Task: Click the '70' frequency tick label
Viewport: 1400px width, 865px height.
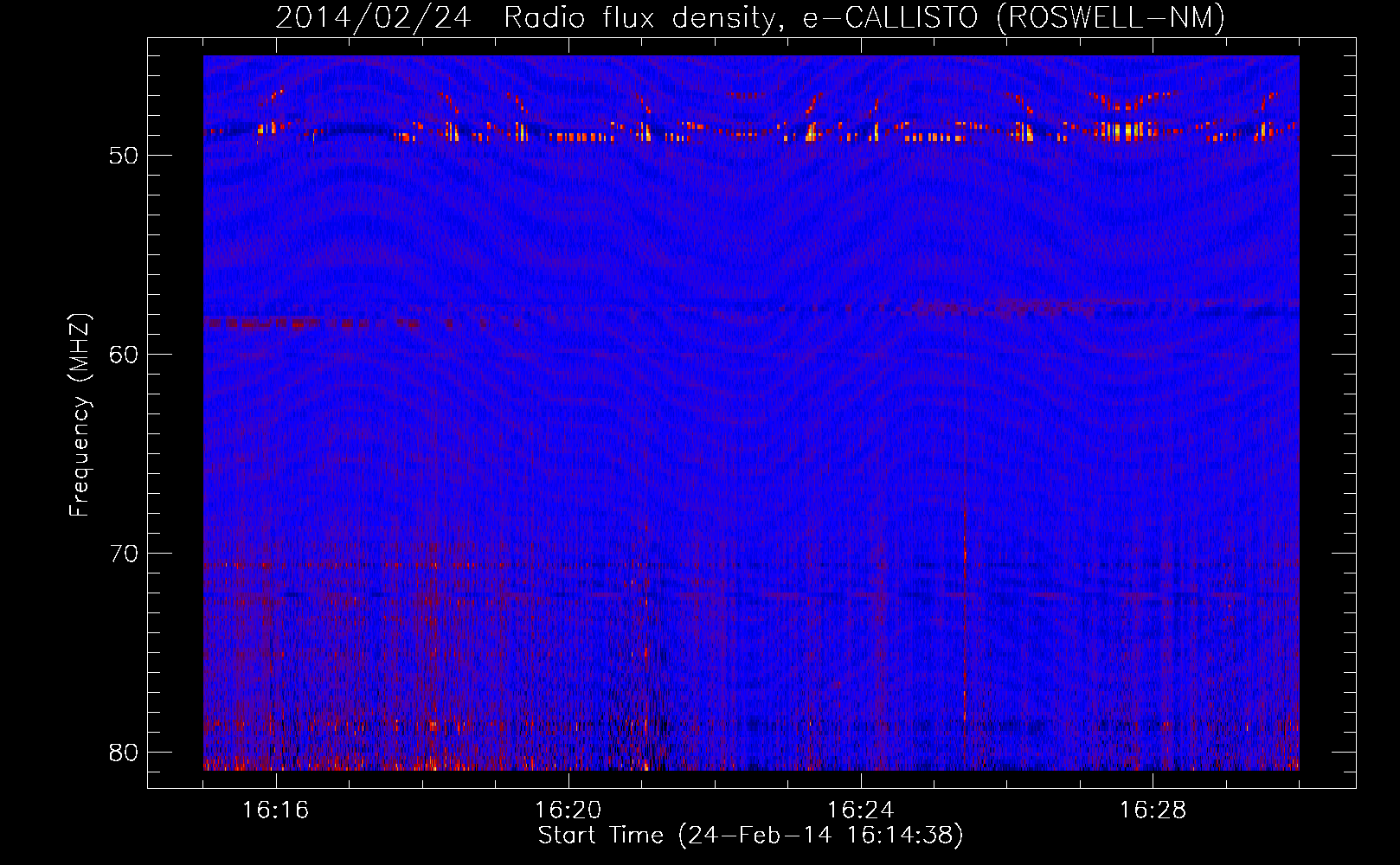Action: click(x=124, y=554)
